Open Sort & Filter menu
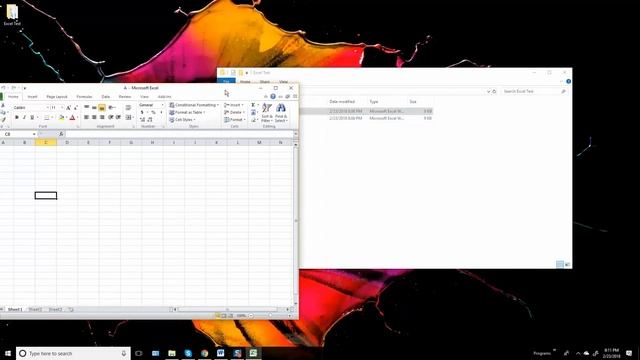Viewport: 640px width, 360px height. (x=267, y=112)
